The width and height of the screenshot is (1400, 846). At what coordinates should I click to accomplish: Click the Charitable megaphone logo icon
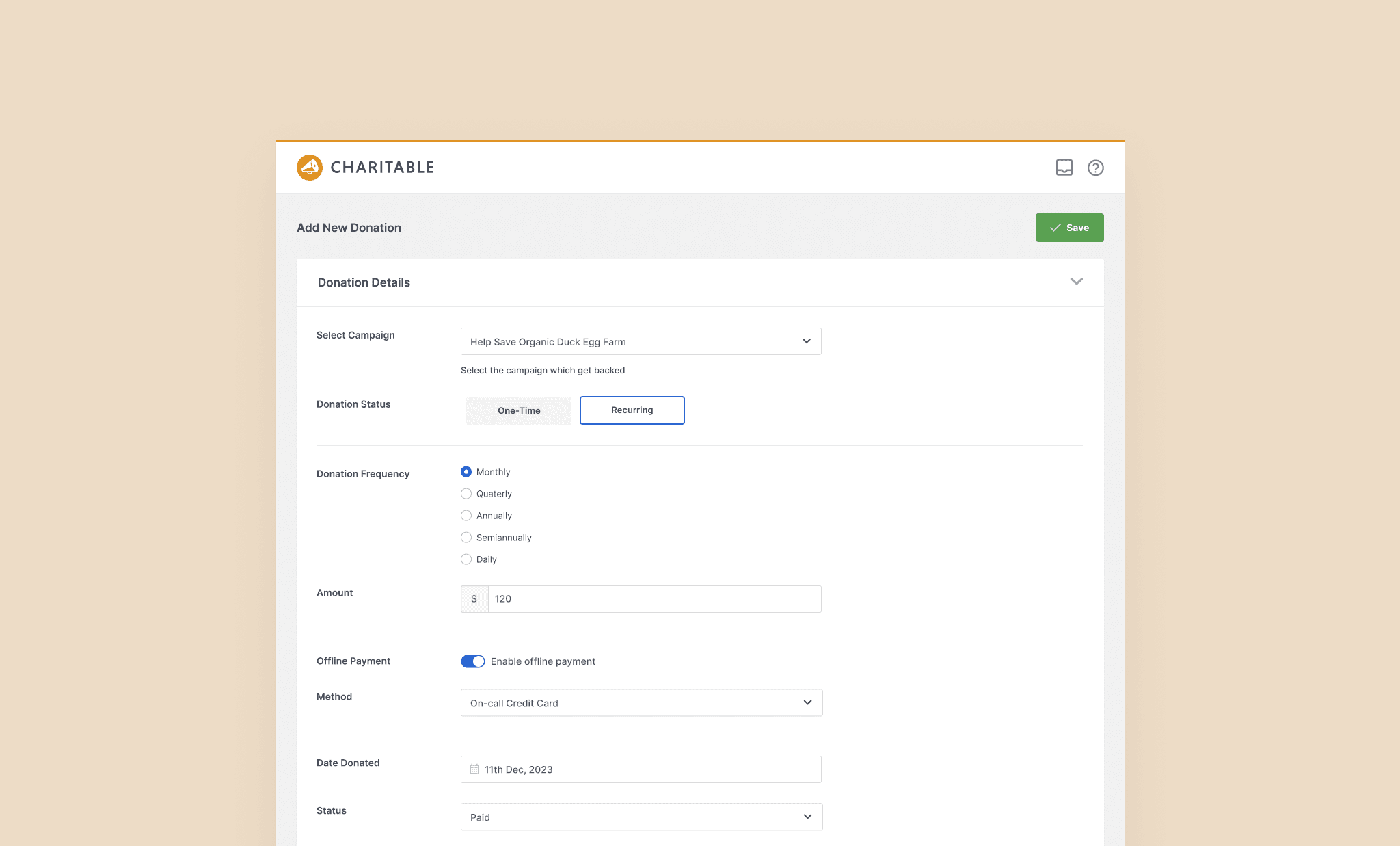coord(310,168)
